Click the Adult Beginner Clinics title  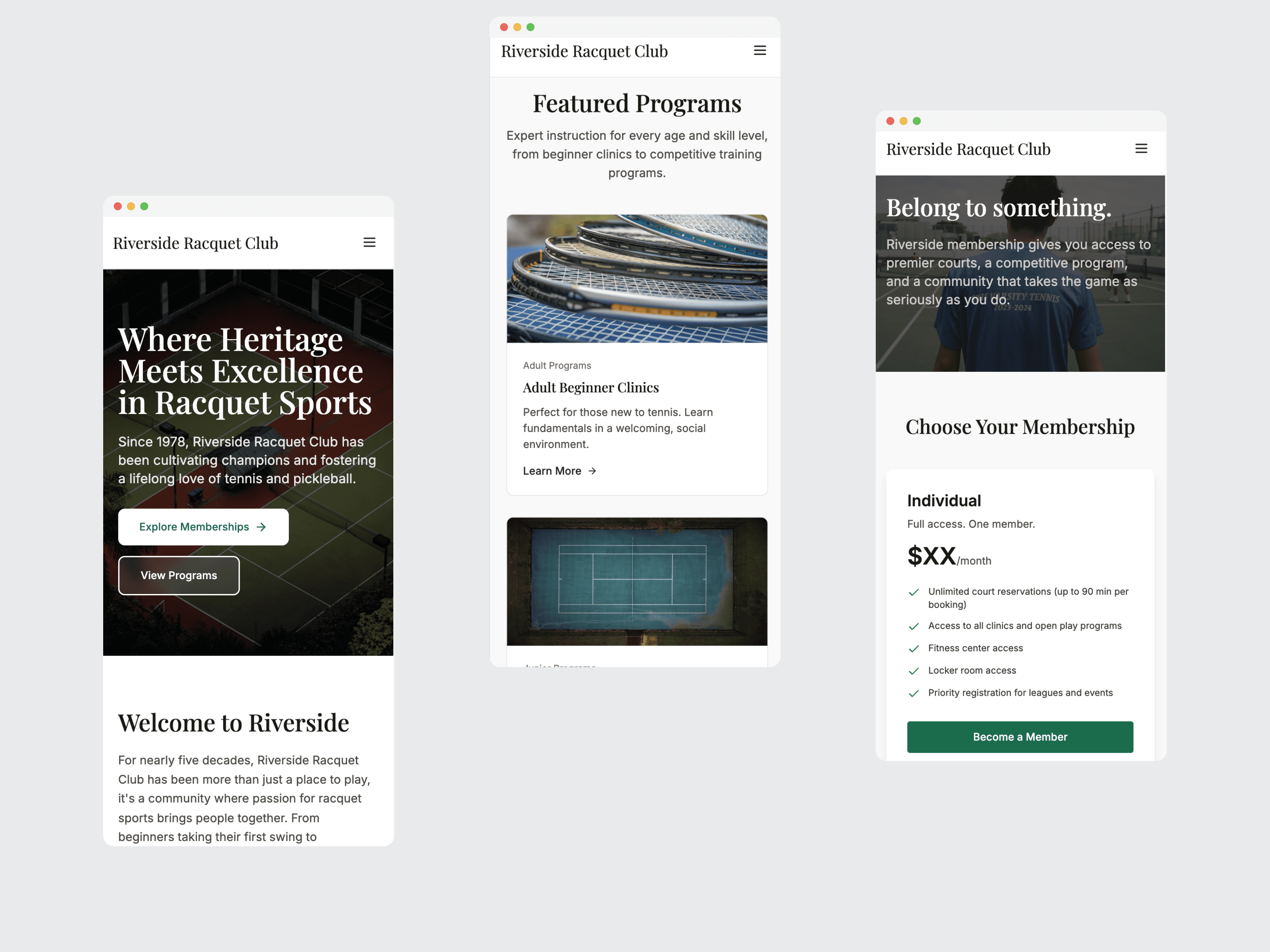tap(590, 388)
